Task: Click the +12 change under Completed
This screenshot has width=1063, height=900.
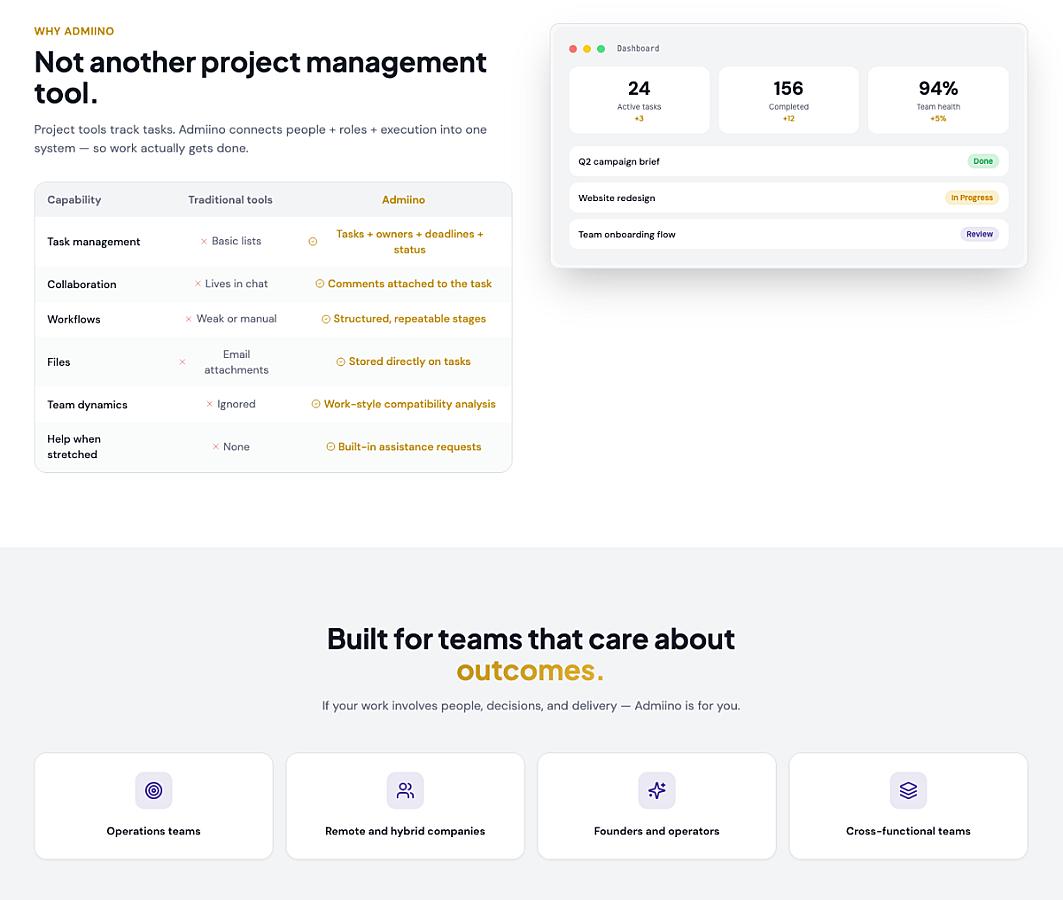Action: click(x=788, y=119)
